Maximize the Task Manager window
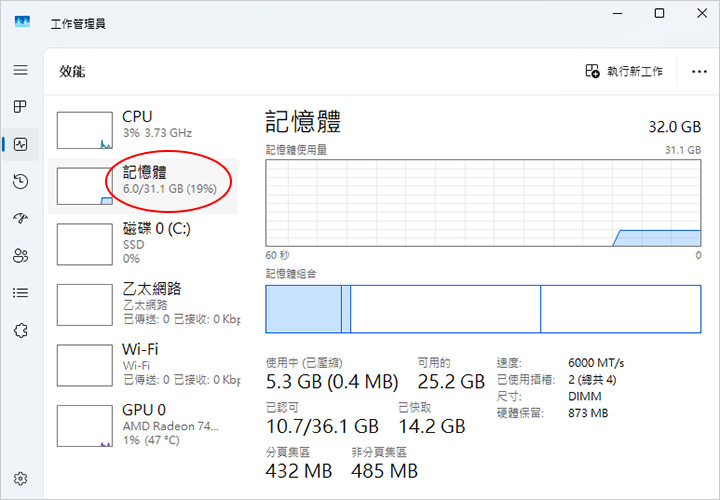This screenshot has width=720, height=500. pyautogui.click(x=659, y=13)
